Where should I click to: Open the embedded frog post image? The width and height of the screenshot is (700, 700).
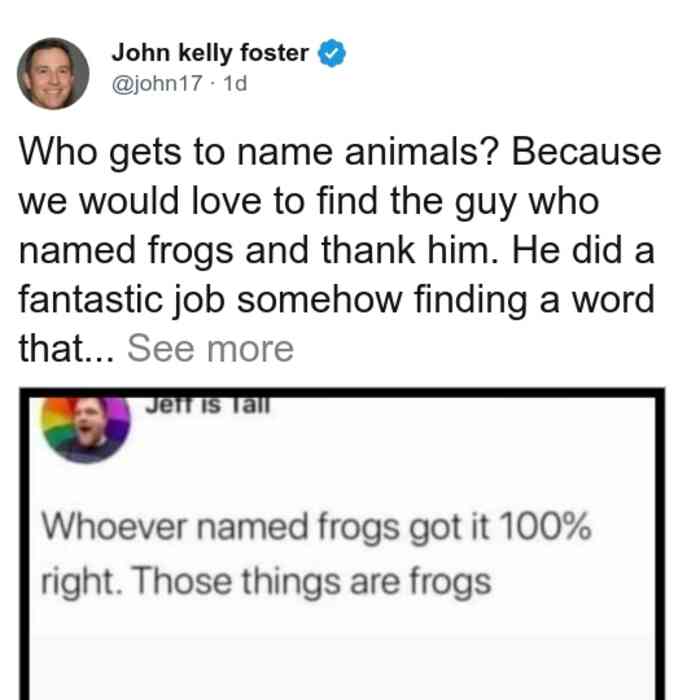(x=342, y=544)
